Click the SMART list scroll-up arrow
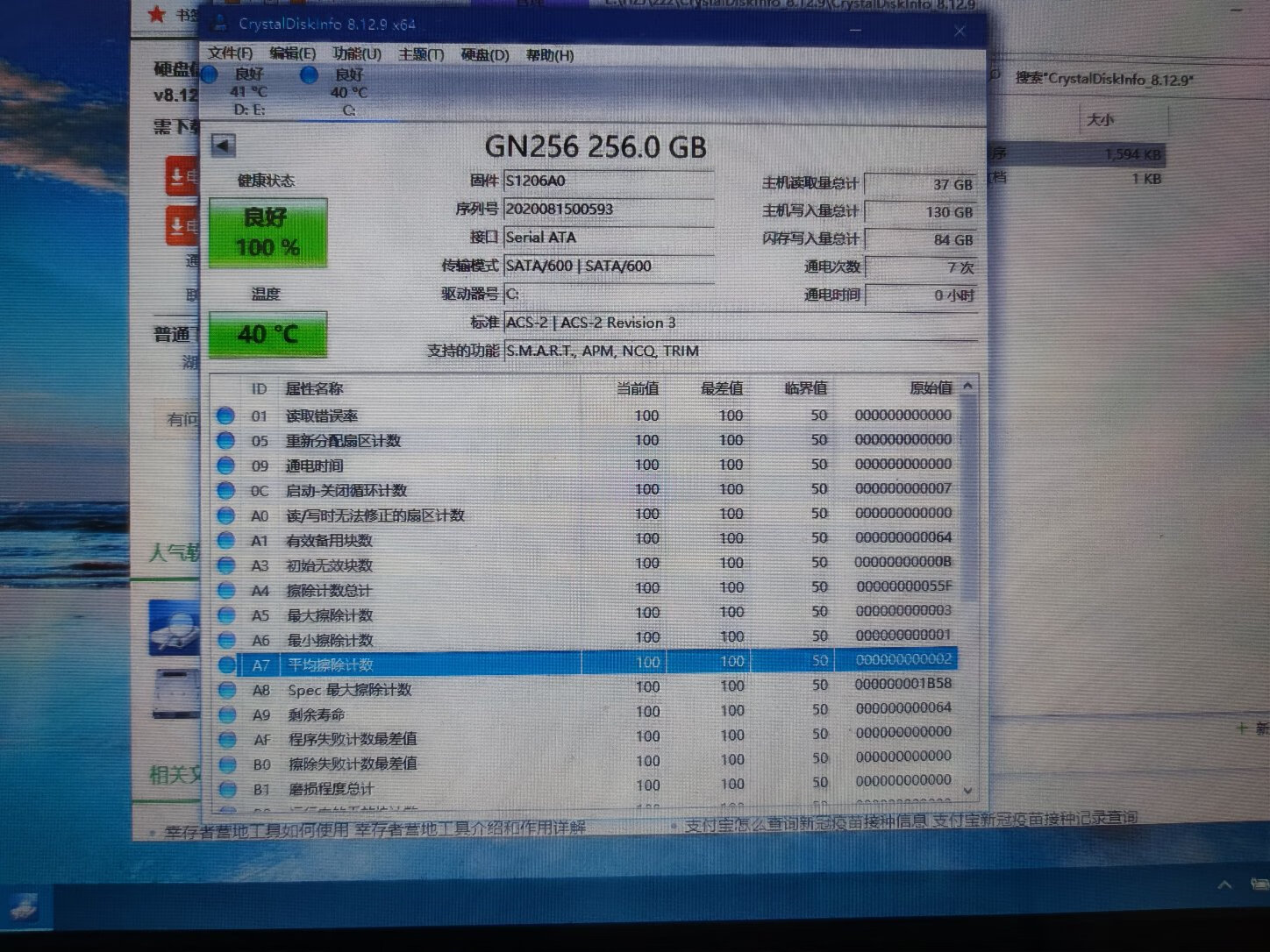The width and height of the screenshot is (1270, 952). tap(967, 387)
